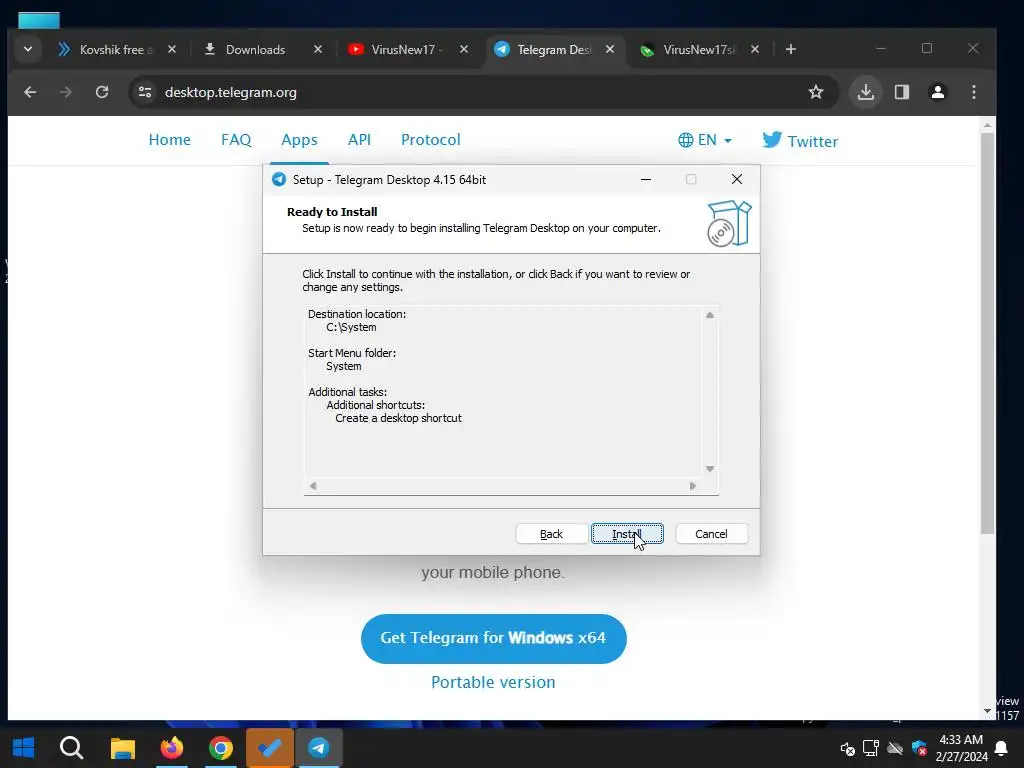1024x768 pixels.
Task: Open the Portable version link
Action: (493, 682)
